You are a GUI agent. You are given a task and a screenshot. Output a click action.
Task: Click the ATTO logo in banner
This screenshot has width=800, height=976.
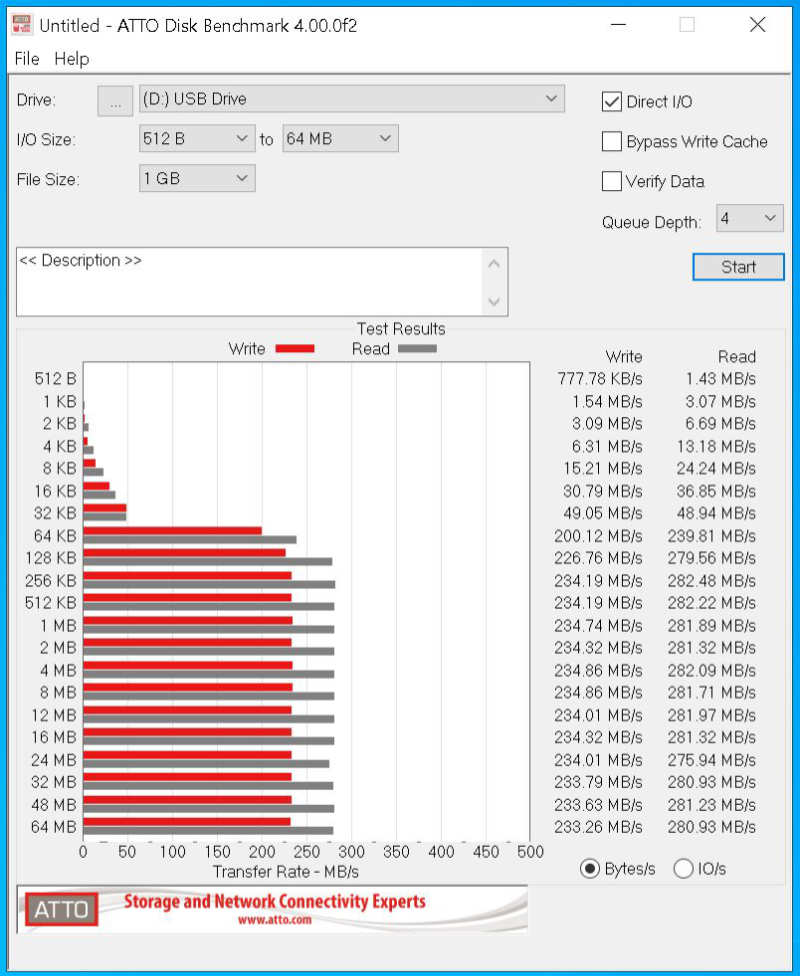61,909
